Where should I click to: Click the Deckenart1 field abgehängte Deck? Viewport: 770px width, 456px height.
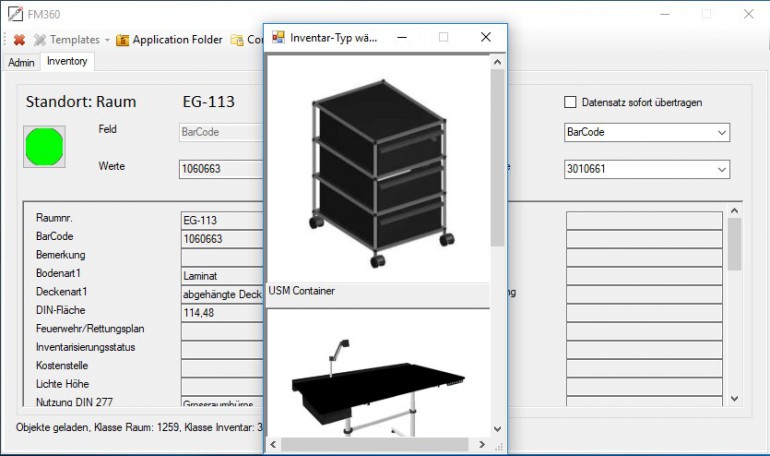[222, 295]
